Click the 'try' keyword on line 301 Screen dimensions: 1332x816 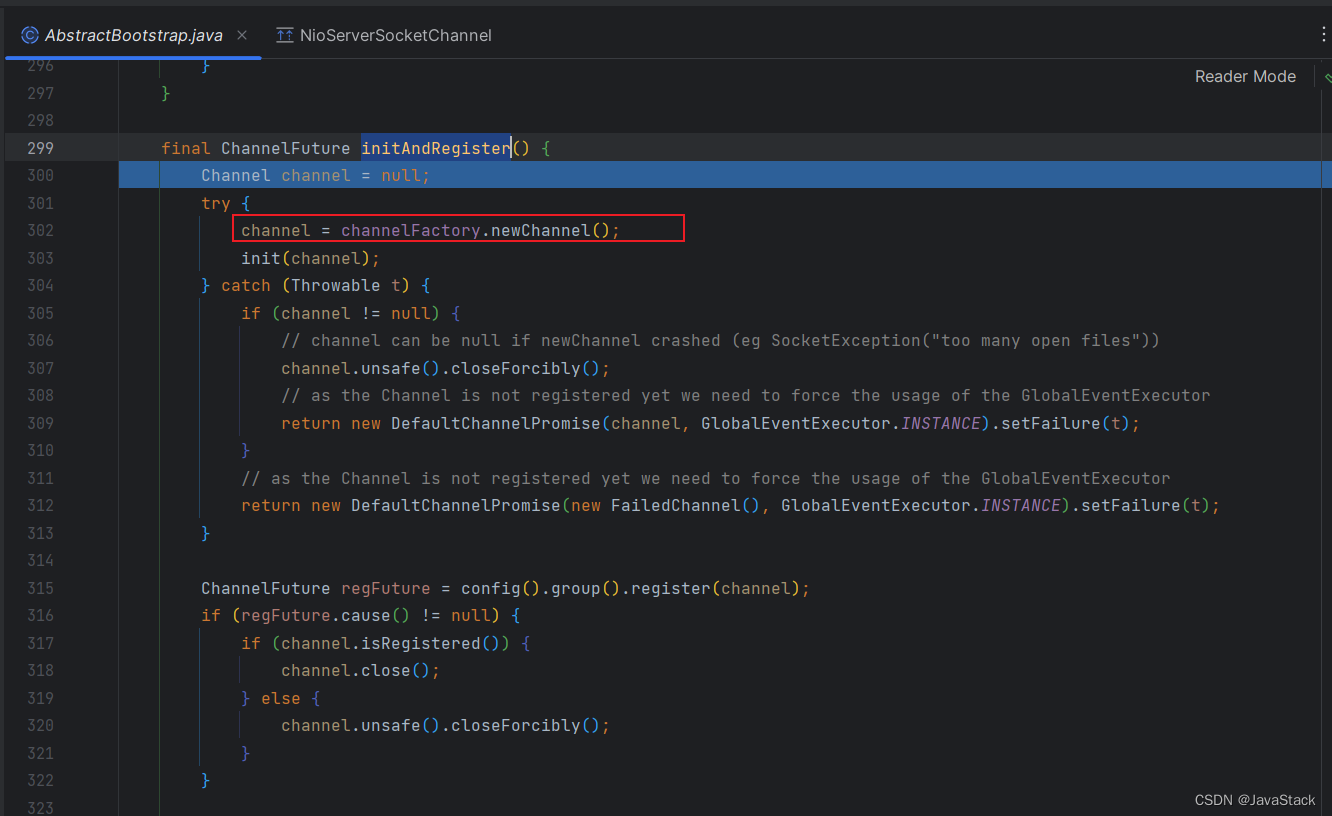(x=216, y=203)
